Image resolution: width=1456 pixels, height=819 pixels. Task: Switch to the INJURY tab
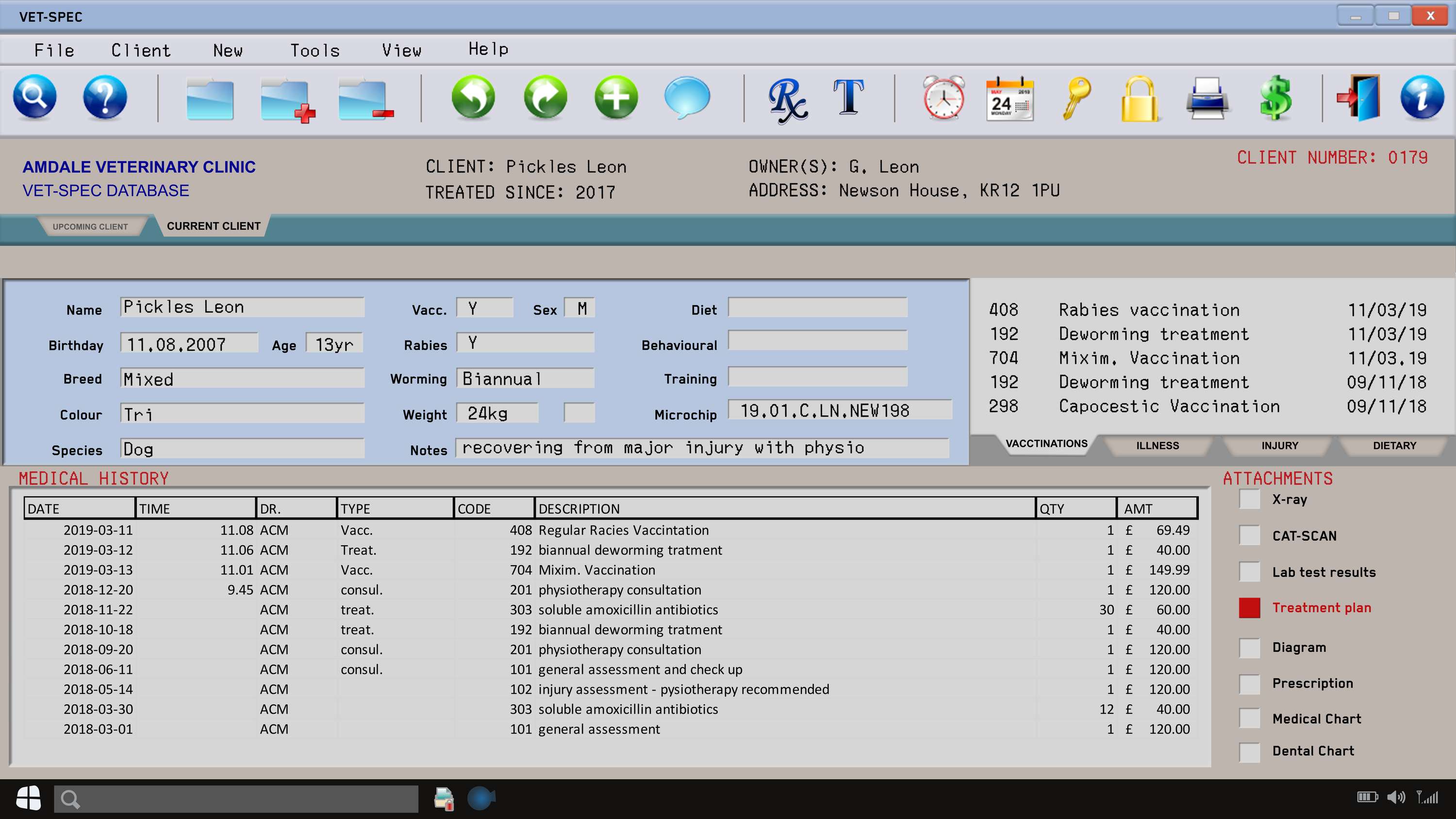tap(1280, 446)
